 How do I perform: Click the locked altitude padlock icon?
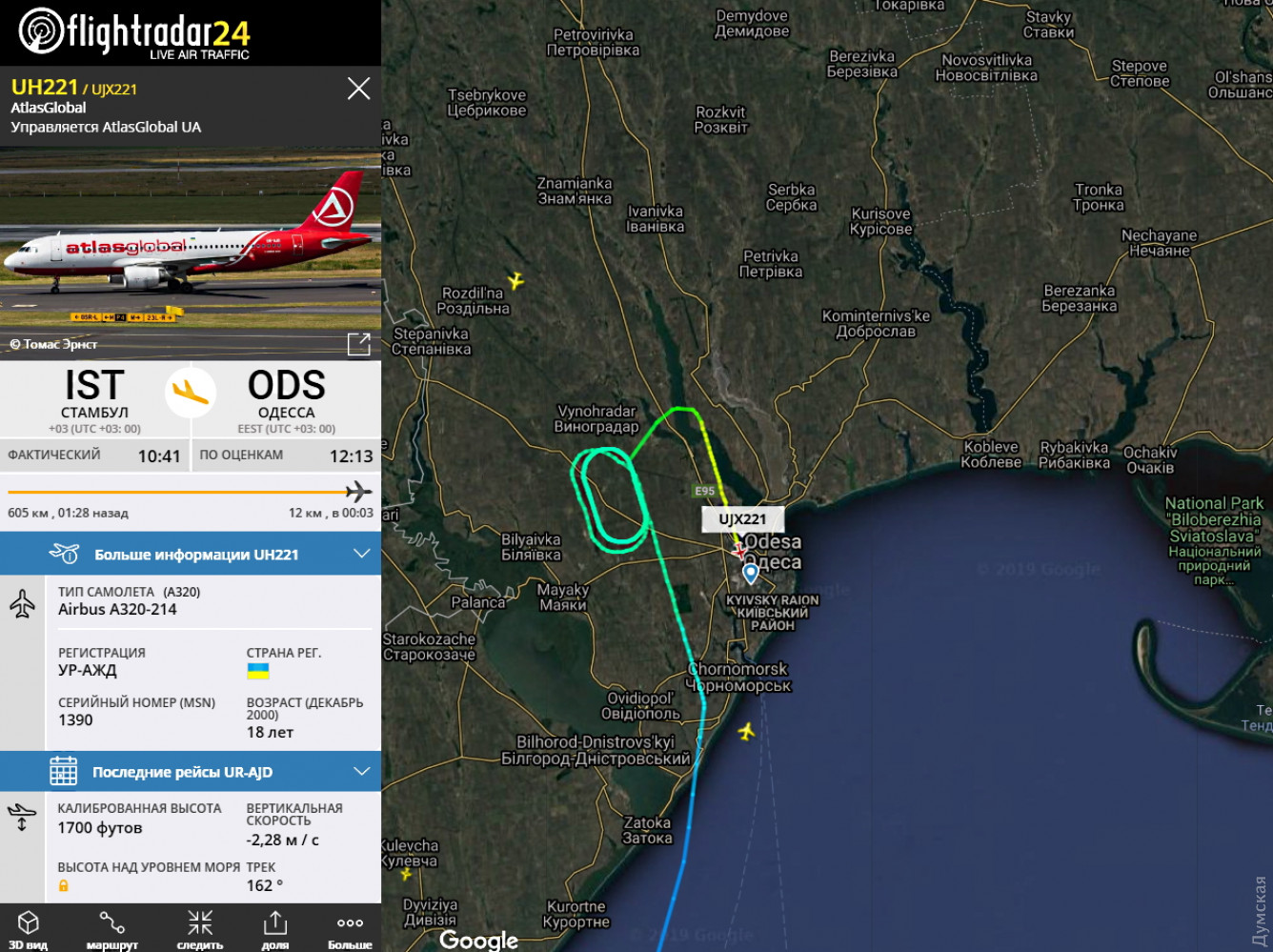[x=64, y=885]
